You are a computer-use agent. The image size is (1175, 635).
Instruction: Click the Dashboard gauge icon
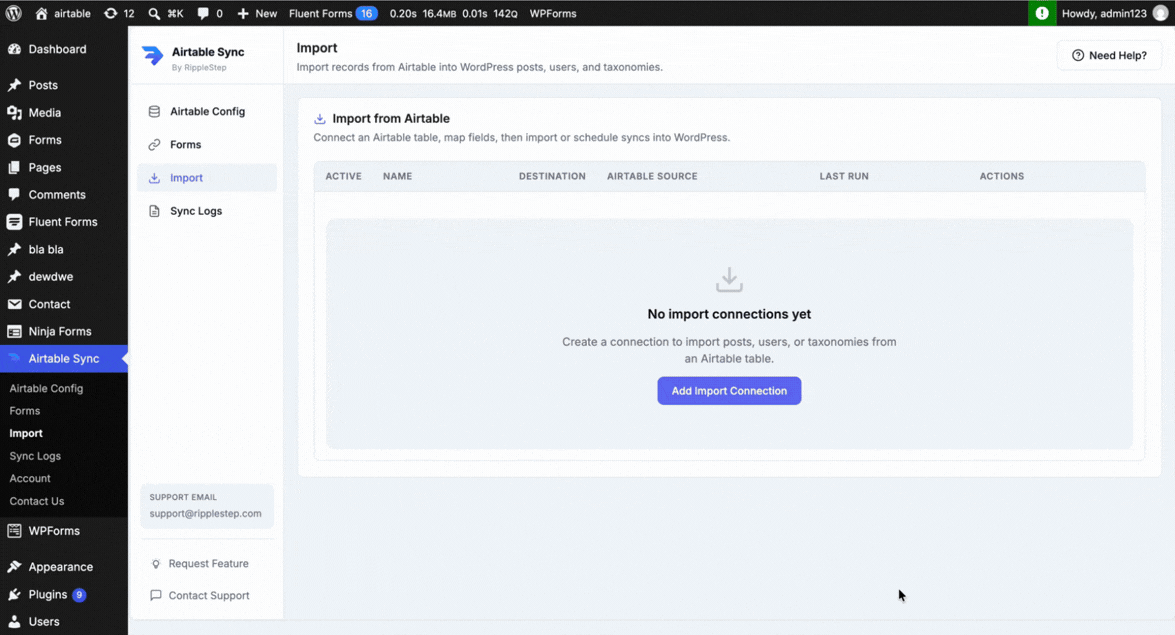(x=14, y=49)
